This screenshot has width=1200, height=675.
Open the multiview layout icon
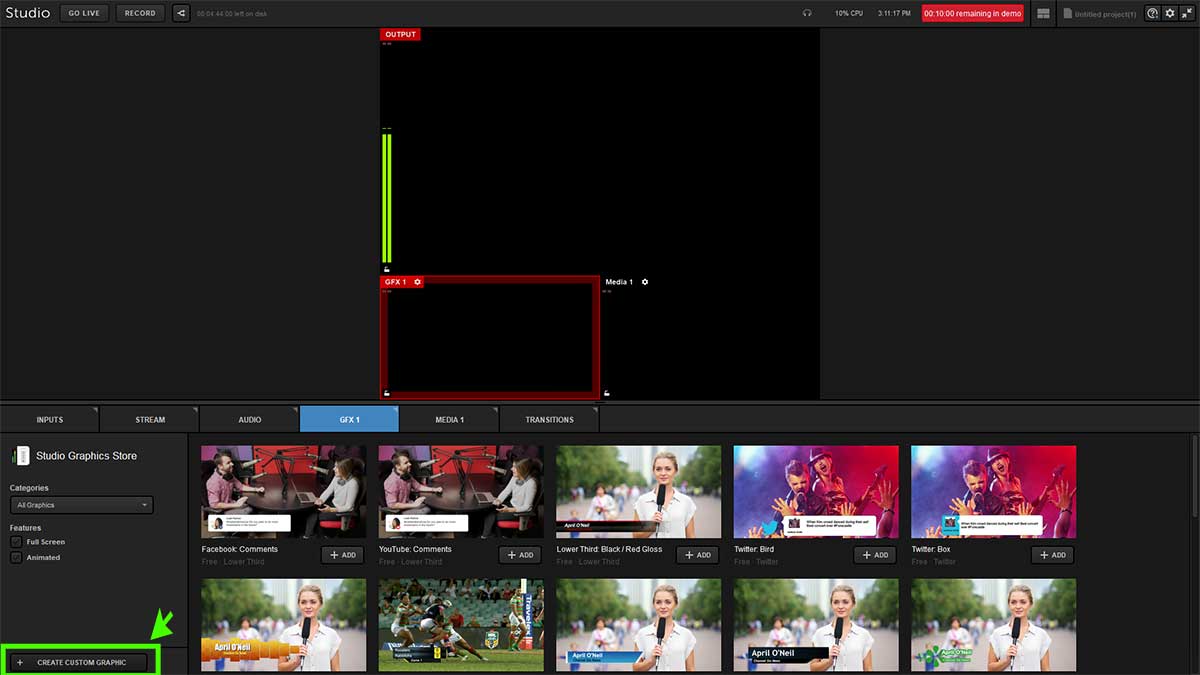pos(1044,13)
